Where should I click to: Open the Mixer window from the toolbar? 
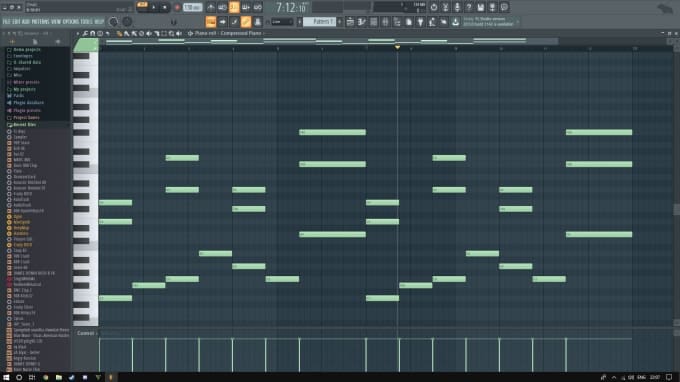click(386, 22)
